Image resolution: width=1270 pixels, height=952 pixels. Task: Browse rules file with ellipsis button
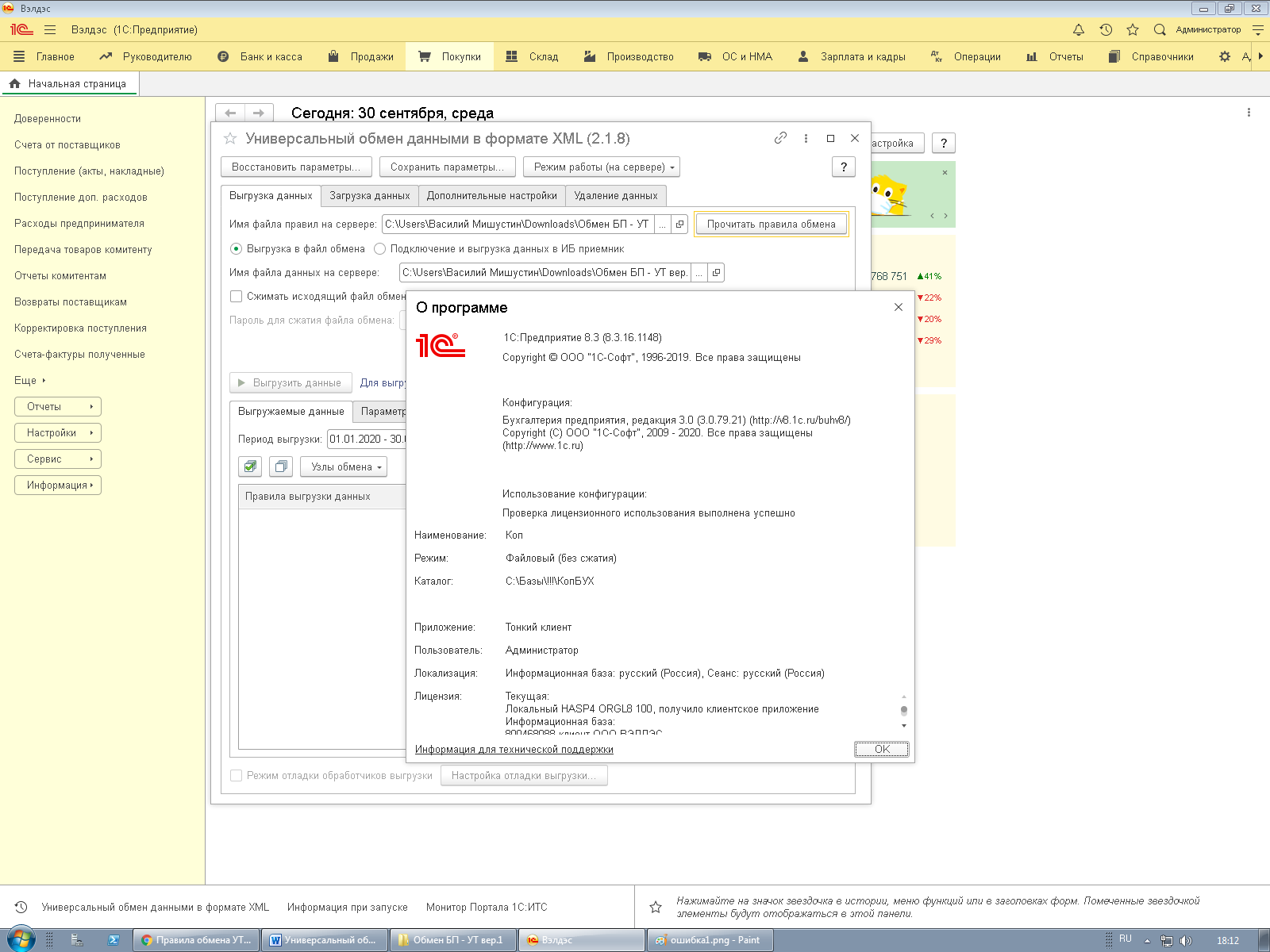click(663, 225)
